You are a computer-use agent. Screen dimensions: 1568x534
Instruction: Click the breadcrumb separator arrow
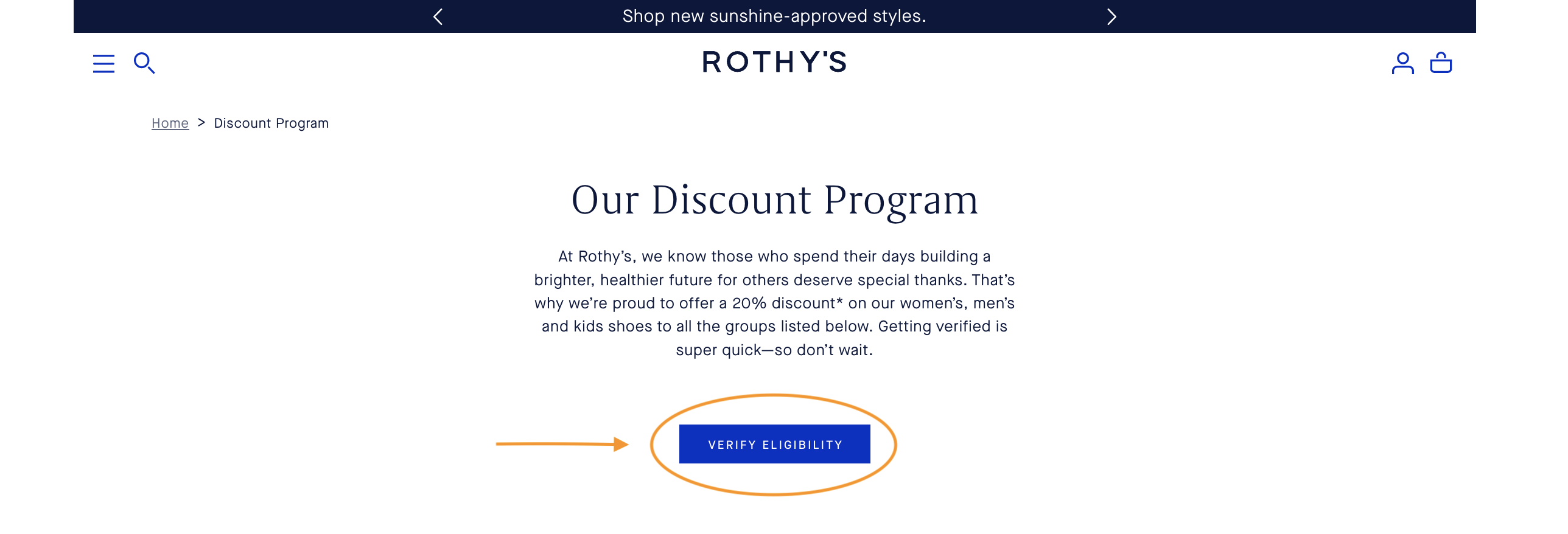(201, 123)
